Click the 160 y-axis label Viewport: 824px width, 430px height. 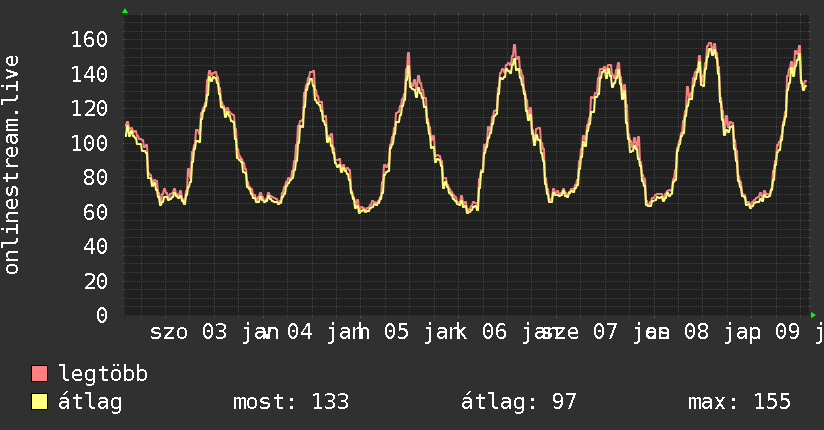click(90, 40)
